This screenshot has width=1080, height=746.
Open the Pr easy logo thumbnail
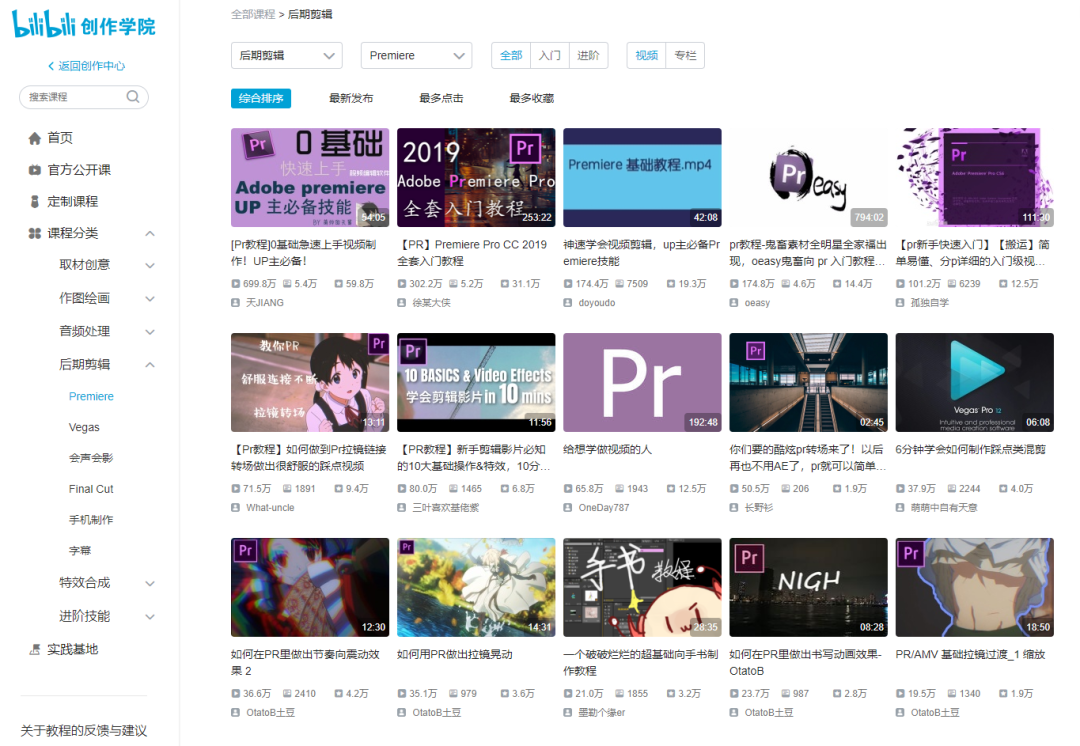809,178
